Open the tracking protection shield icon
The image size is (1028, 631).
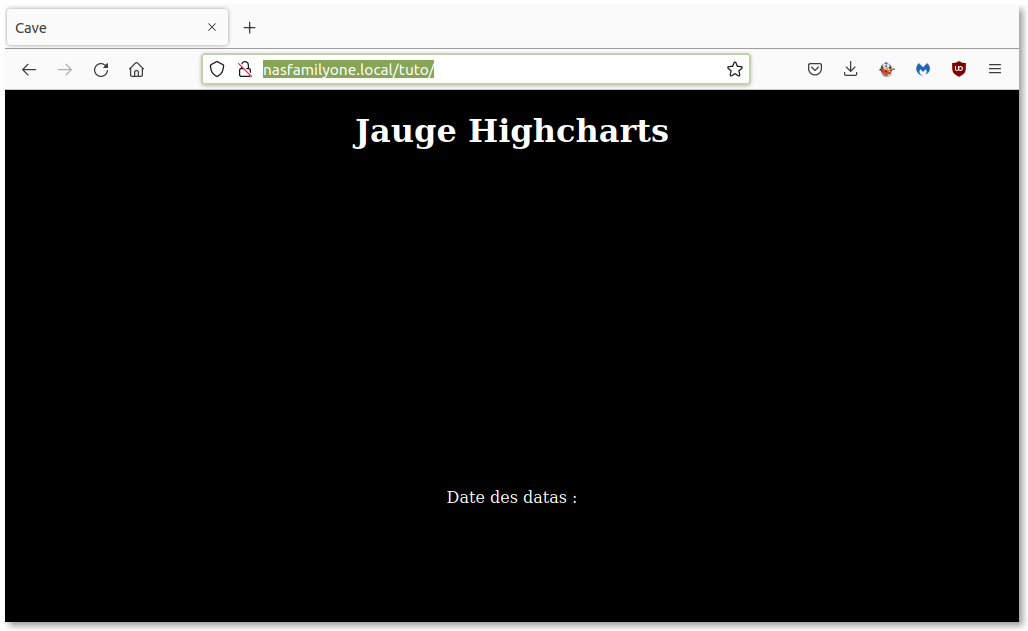tap(217, 69)
